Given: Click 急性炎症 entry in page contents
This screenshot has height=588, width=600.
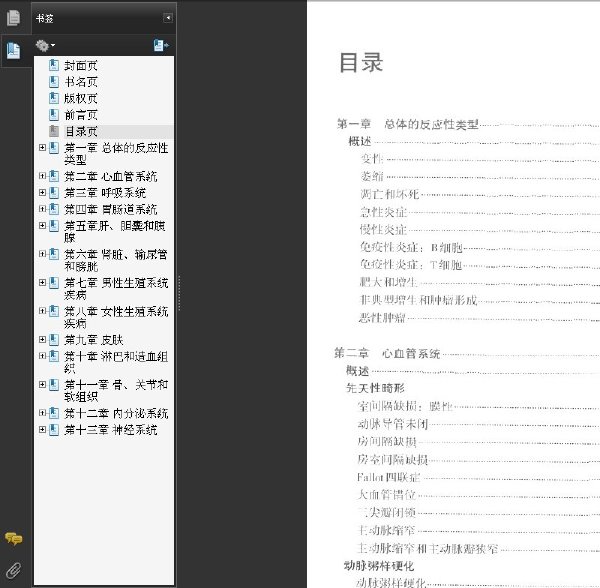Looking at the screenshot, I should [x=383, y=212].
